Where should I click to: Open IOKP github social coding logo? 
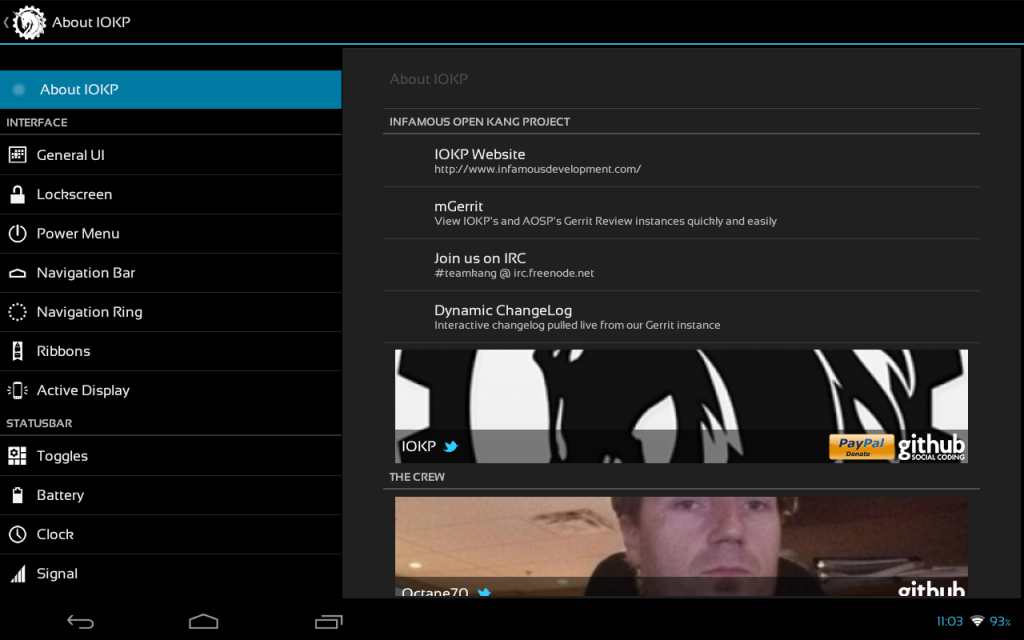931,447
